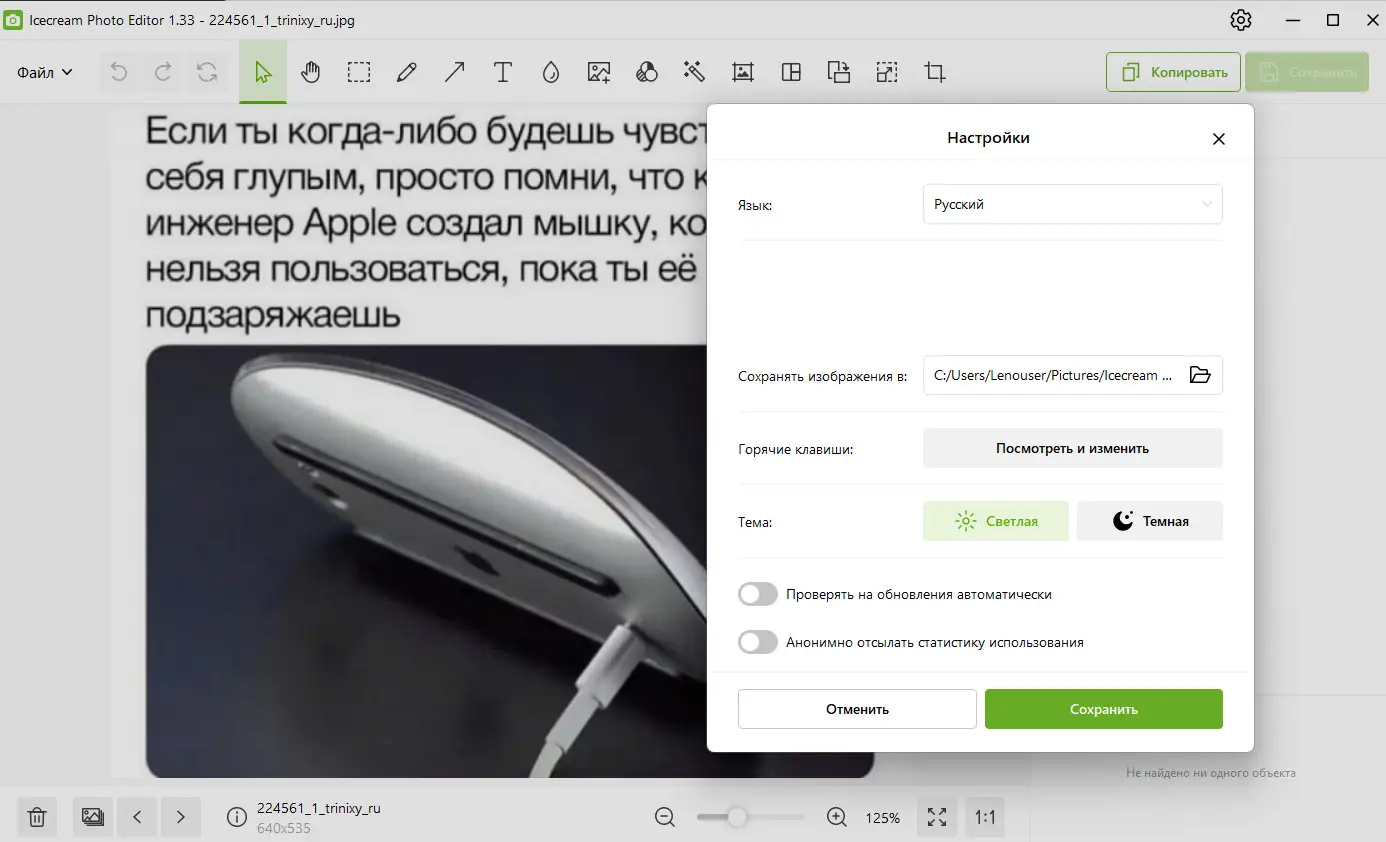Expand the Файл menu
This screenshot has height=842, width=1386.
coord(42,71)
